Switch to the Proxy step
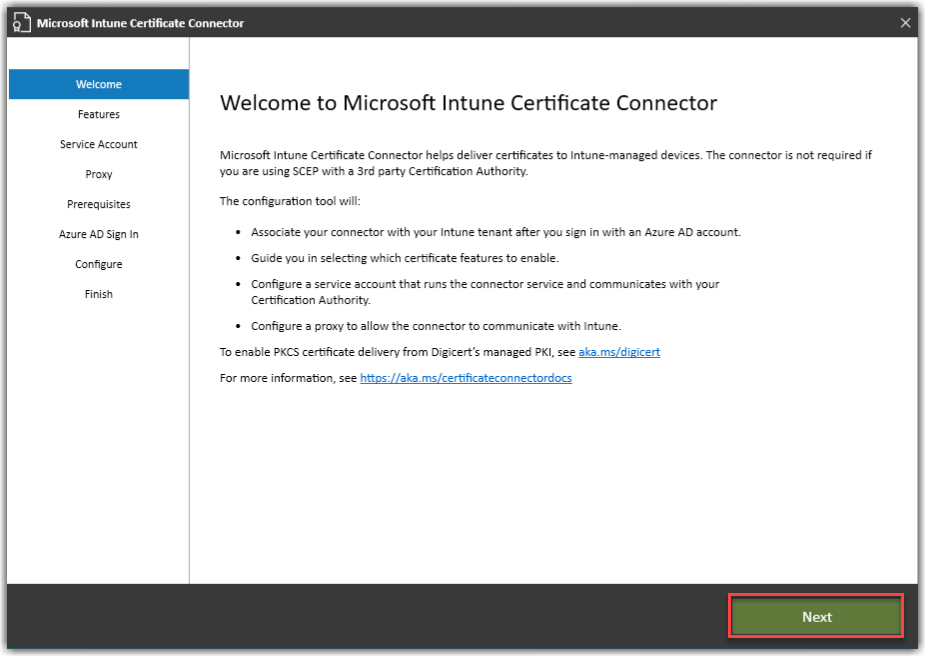The image size is (926, 657). [99, 175]
